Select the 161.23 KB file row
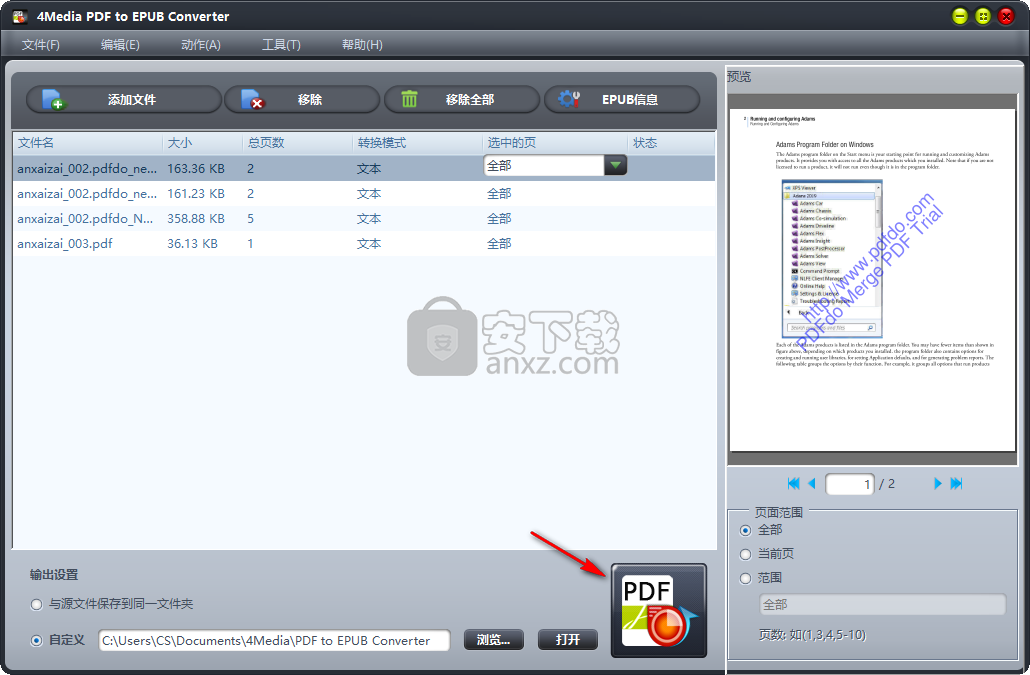Image resolution: width=1030 pixels, height=675 pixels. (364, 194)
